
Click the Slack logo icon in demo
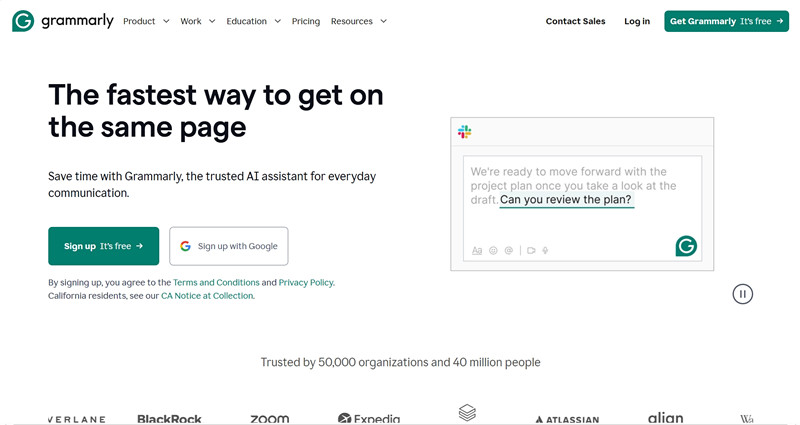464,132
